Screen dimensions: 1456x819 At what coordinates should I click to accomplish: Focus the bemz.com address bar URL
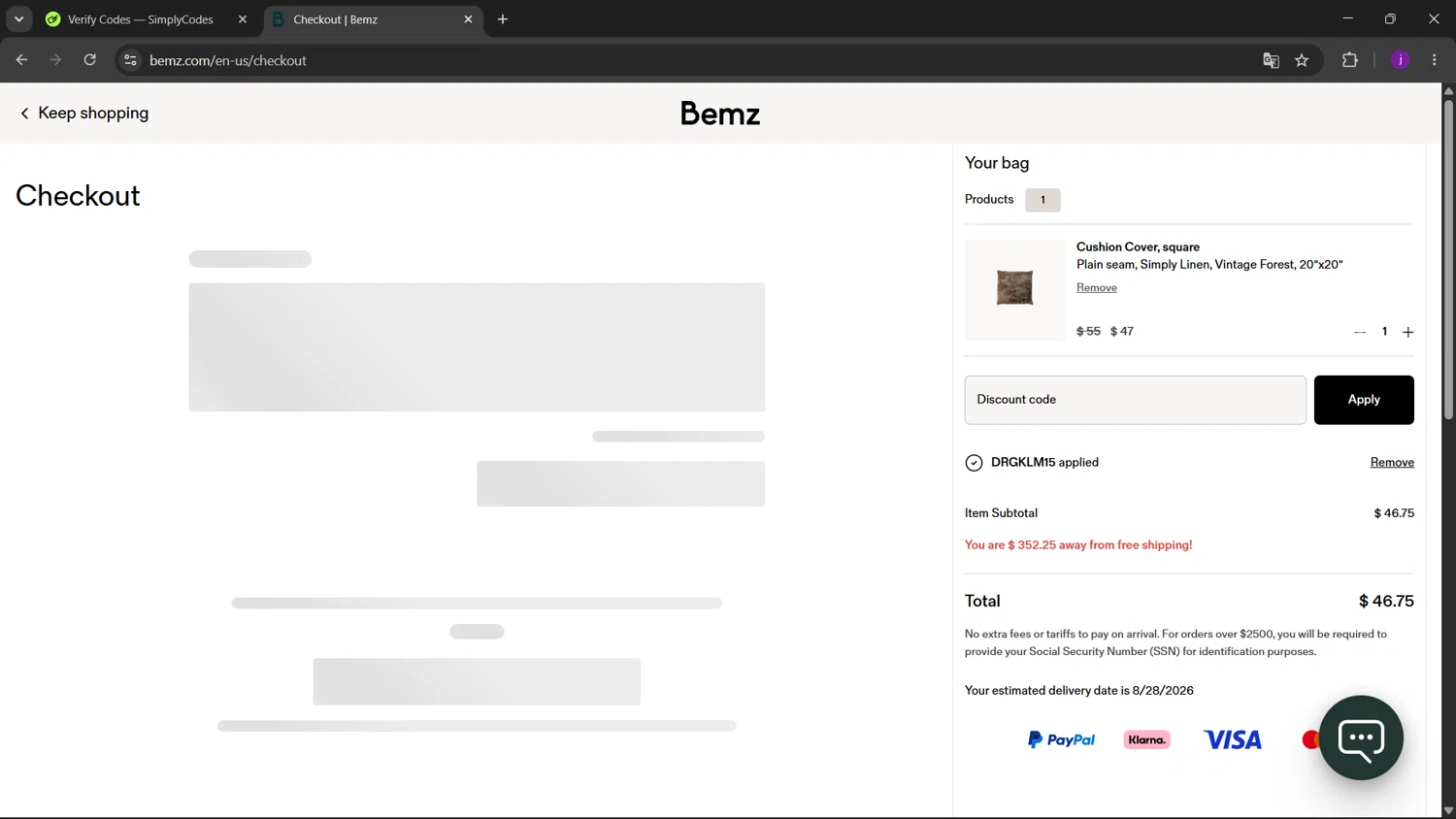(x=228, y=60)
